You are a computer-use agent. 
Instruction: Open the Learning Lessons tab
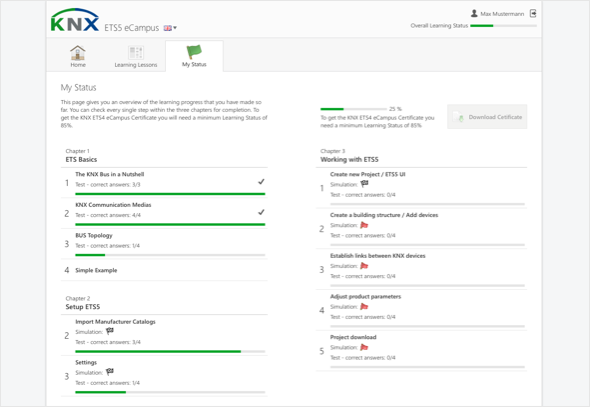point(136,56)
